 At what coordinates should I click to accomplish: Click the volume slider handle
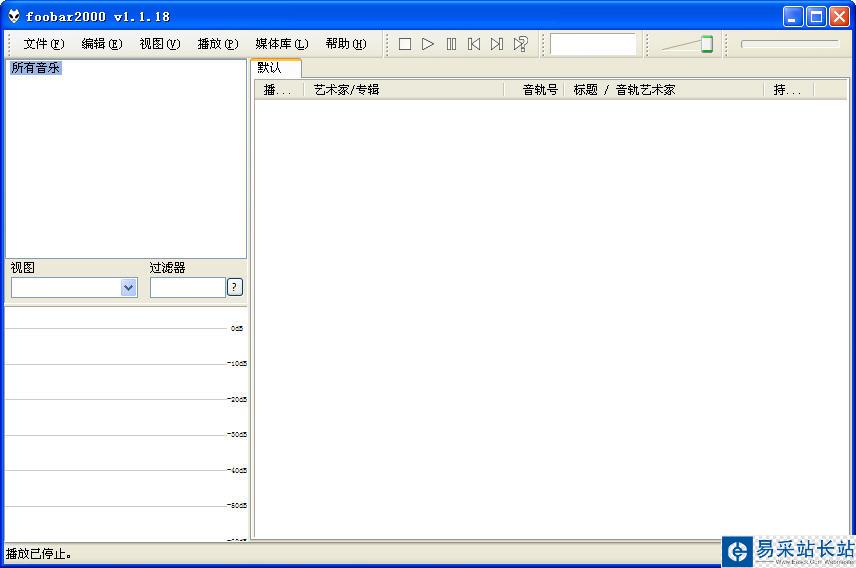pyautogui.click(x=707, y=44)
